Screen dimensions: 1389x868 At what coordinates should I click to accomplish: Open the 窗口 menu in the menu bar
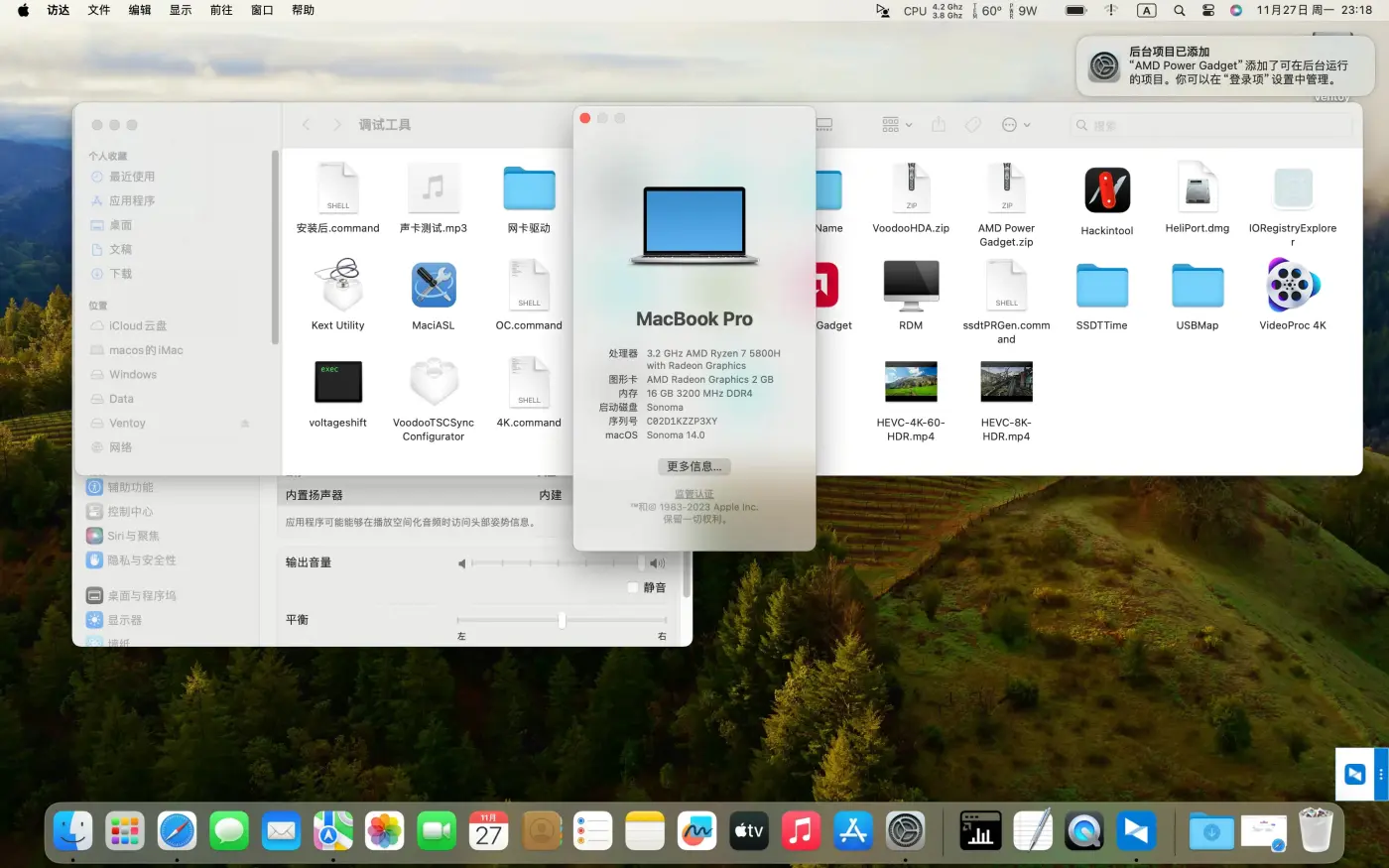[x=261, y=10]
